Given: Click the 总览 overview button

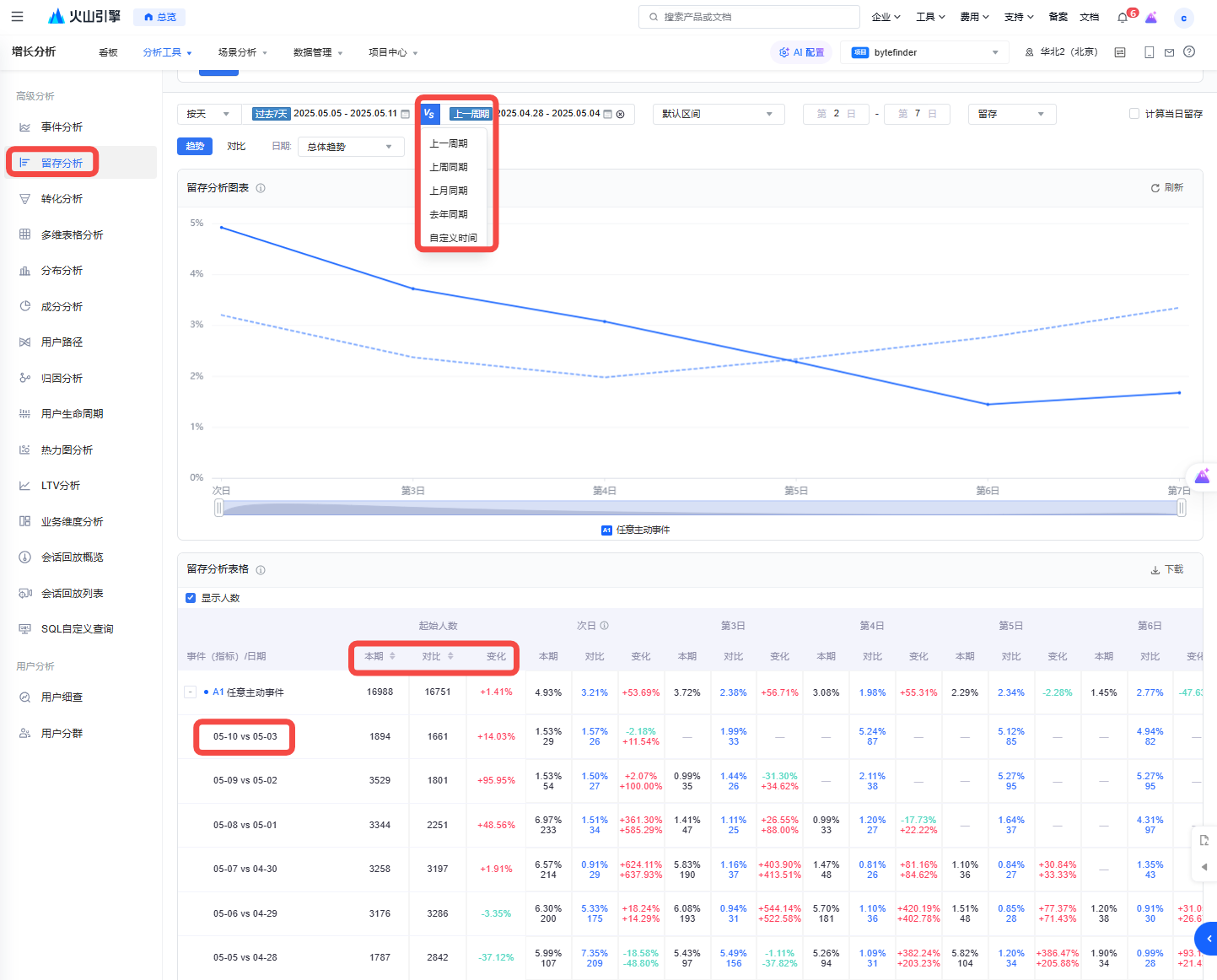Looking at the screenshot, I should [159, 17].
